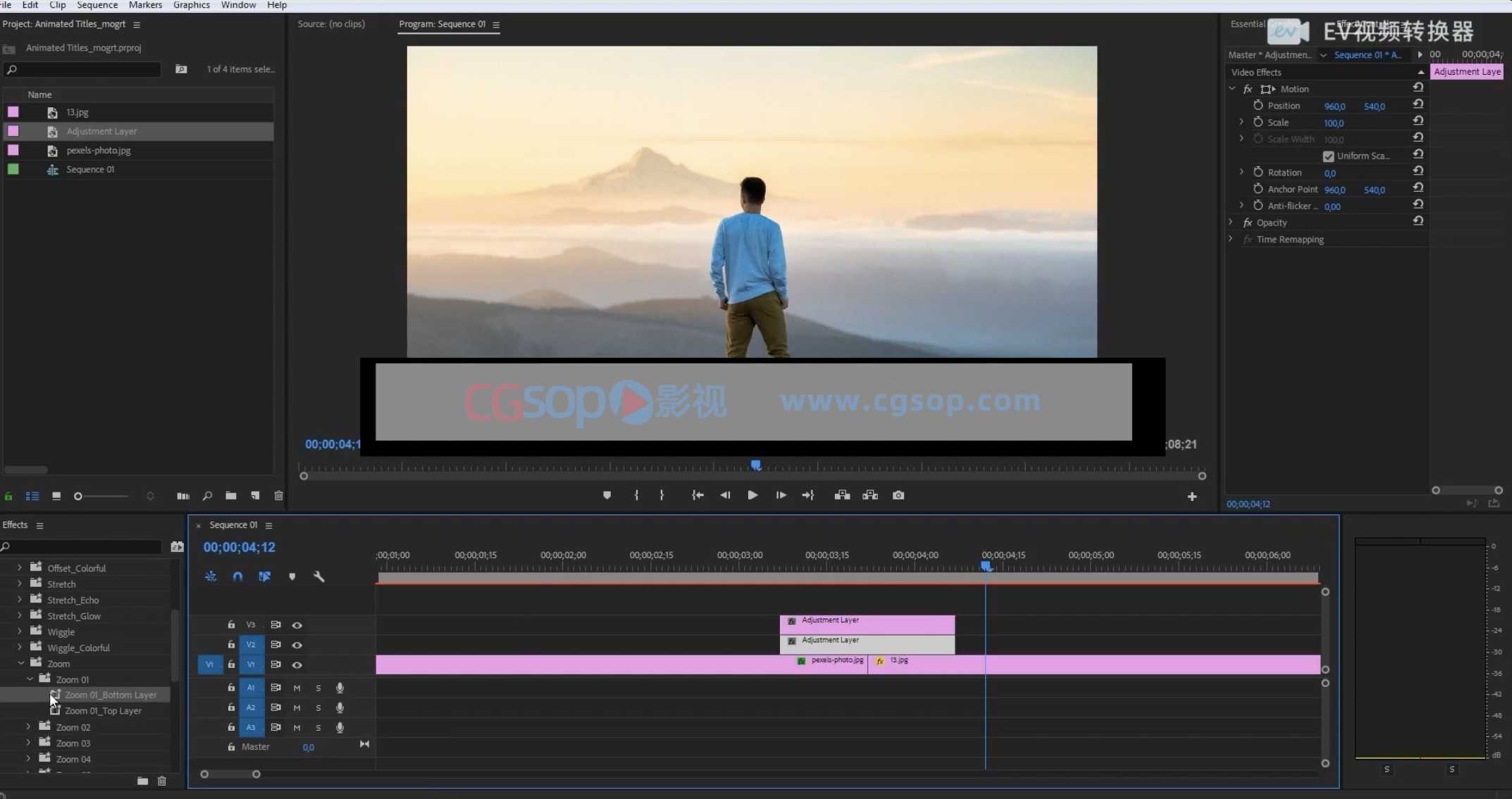1512x799 pixels.
Task: Click the Project panel thumbnail zoom slider
Action: pos(78,496)
